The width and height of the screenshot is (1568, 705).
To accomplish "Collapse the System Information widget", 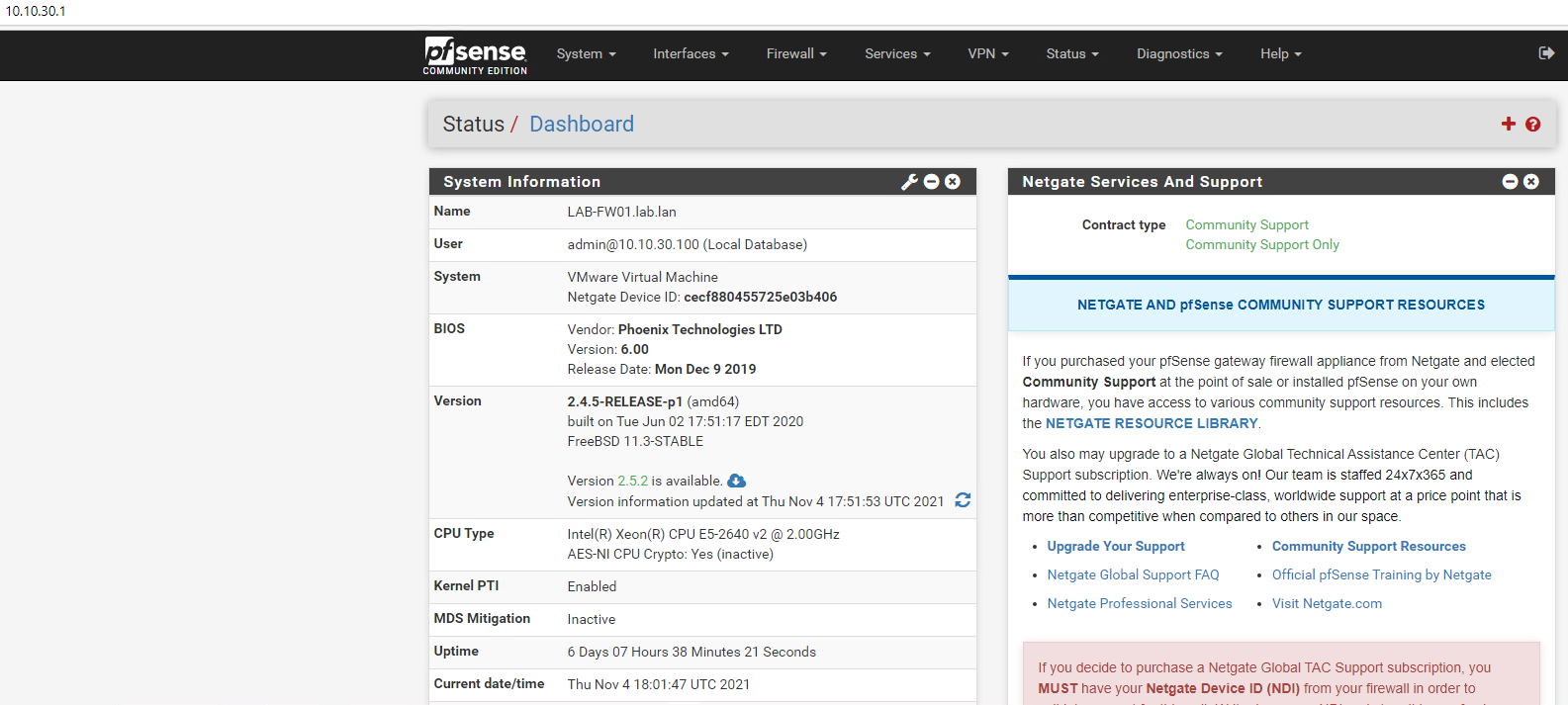I will [931, 182].
